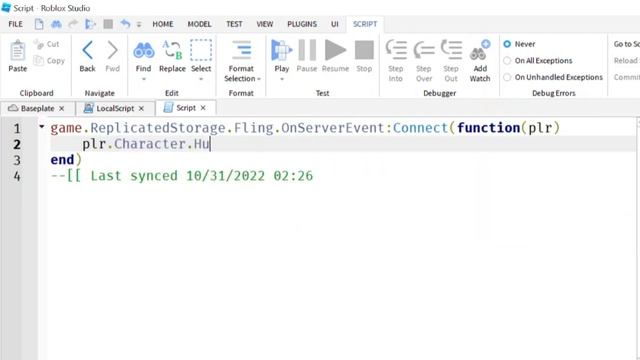Click the binoculars icon in quick access toolbar
Image resolution: width=640 pixels, height=360 pixels.
(x=56, y=24)
